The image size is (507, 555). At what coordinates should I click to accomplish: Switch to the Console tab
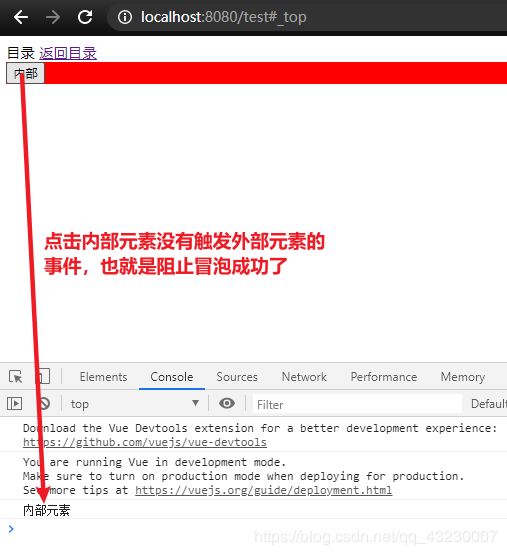point(172,377)
